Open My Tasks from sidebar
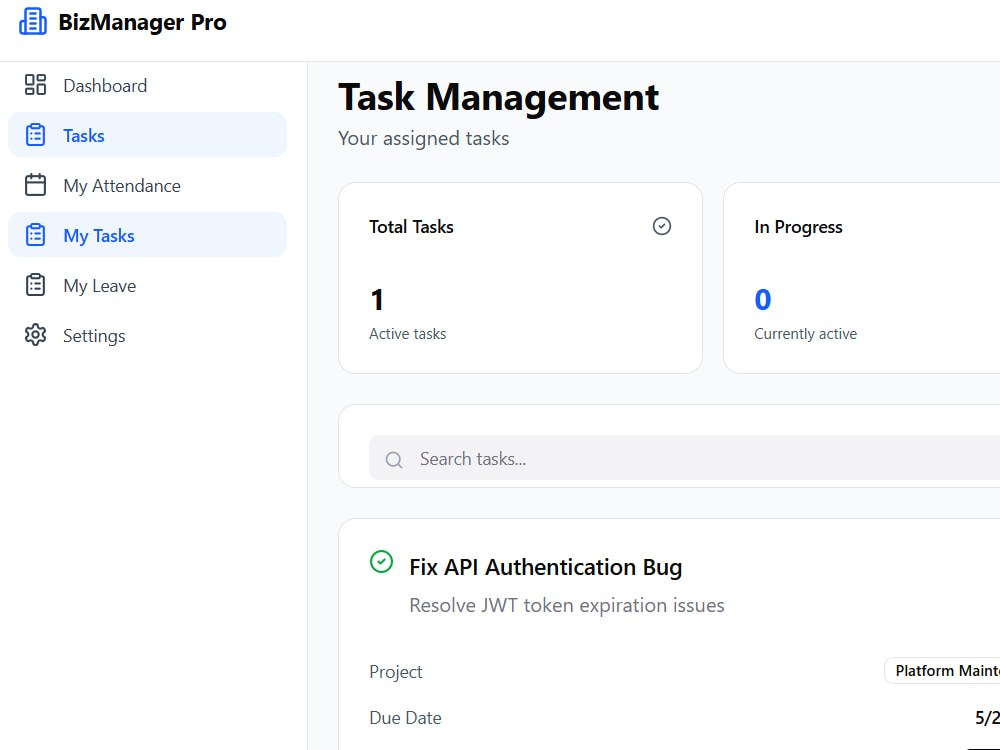The image size is (1000, 750). click(x=147, y=235)
